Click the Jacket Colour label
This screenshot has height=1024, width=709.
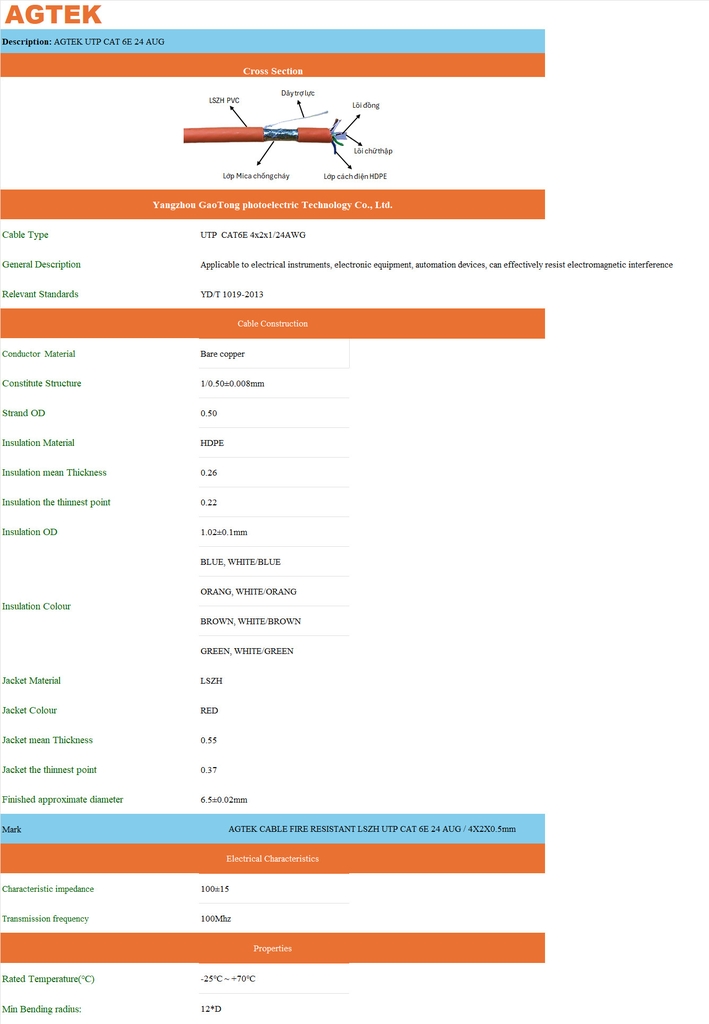(x=29, y=710)
